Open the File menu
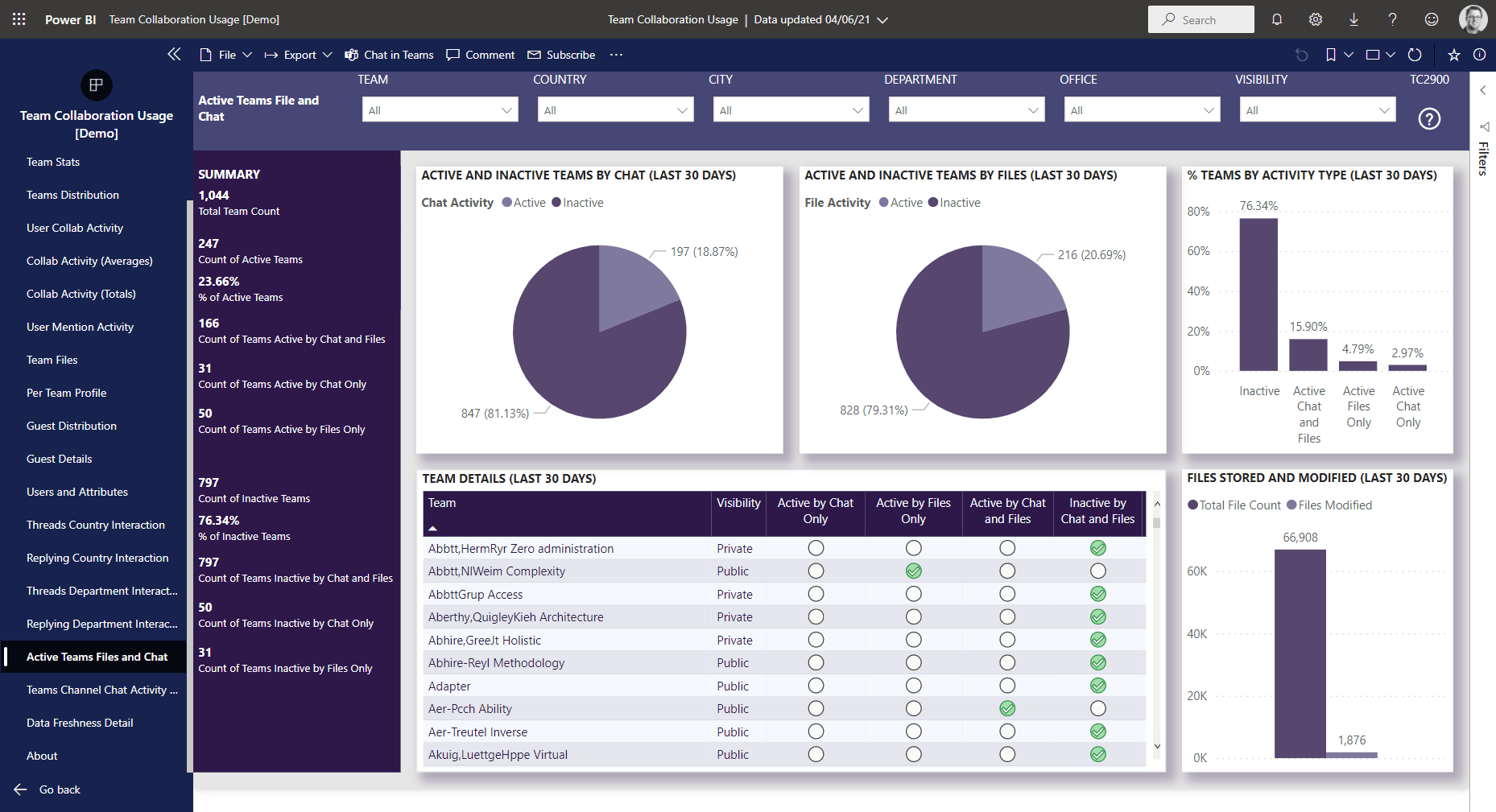This screenshot has width=1496, height=812. [x=225, y=55]
